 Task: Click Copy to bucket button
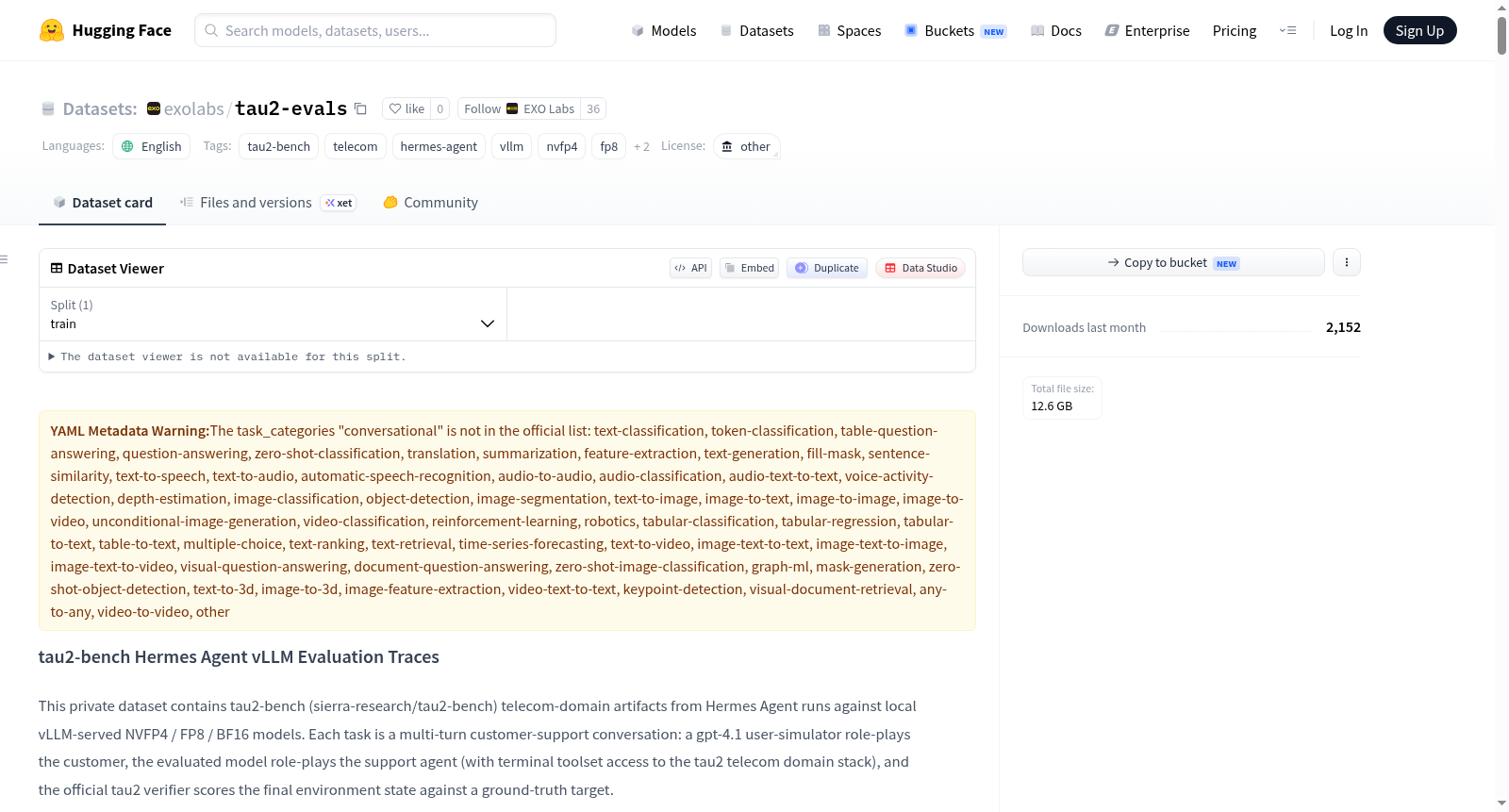[x=1173, y=262]
